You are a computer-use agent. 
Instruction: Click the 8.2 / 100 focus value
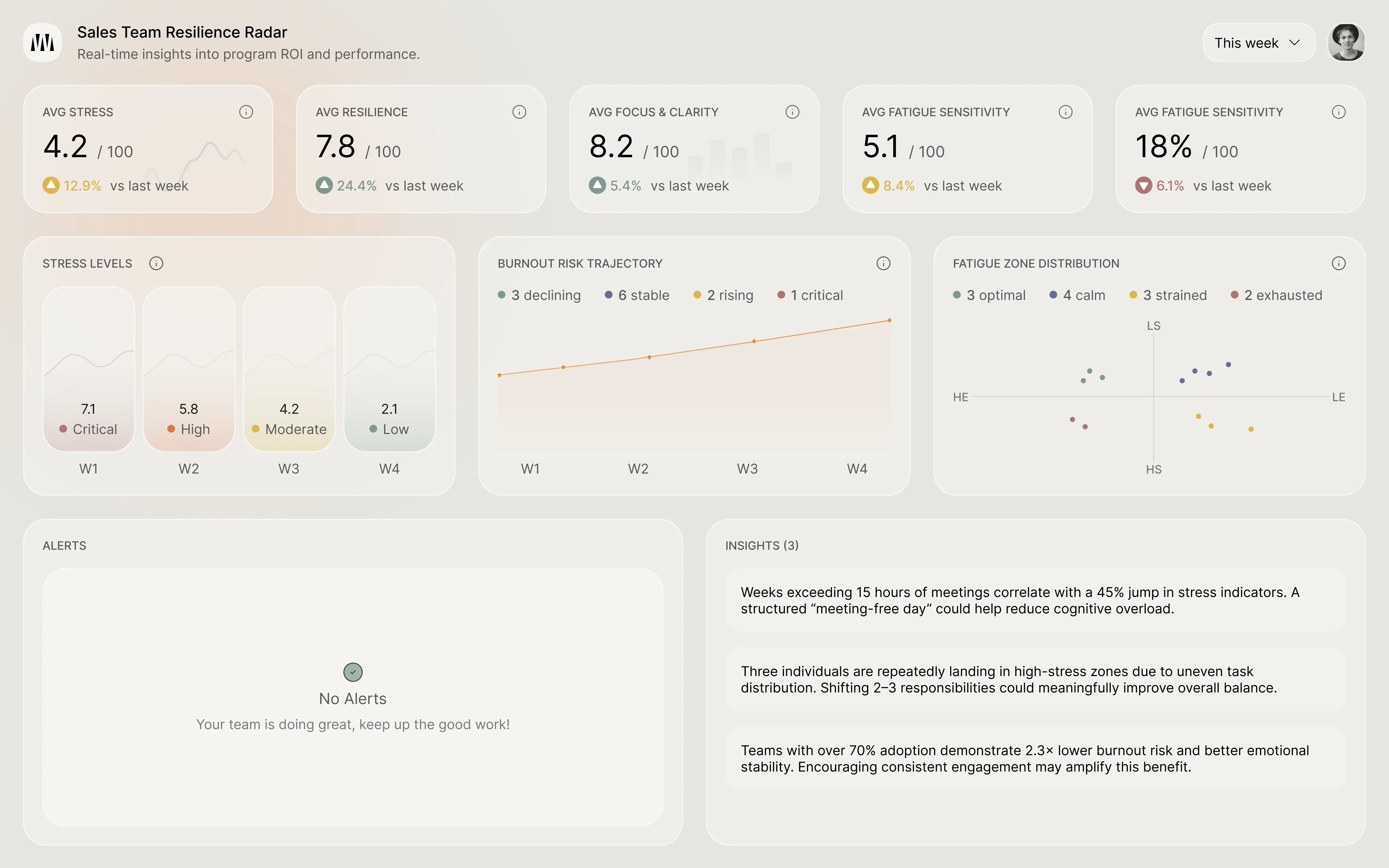point(634,148)
